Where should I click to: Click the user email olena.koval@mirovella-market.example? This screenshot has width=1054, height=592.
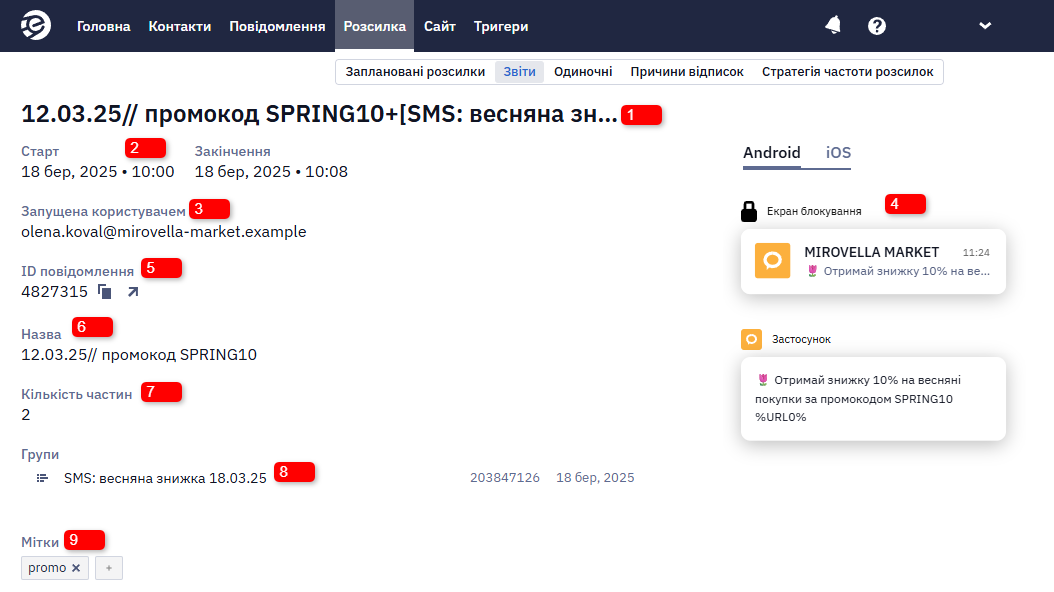pyautogui.click(x=163, y=232)
